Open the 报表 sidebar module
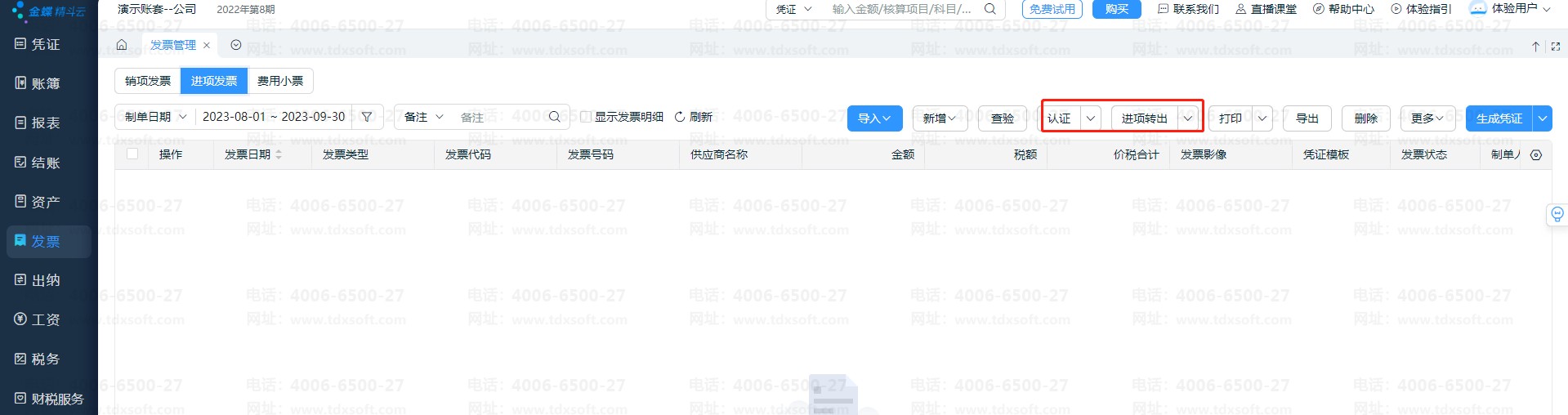Viewport: 1568px width, 415px height. click(38, 123)
